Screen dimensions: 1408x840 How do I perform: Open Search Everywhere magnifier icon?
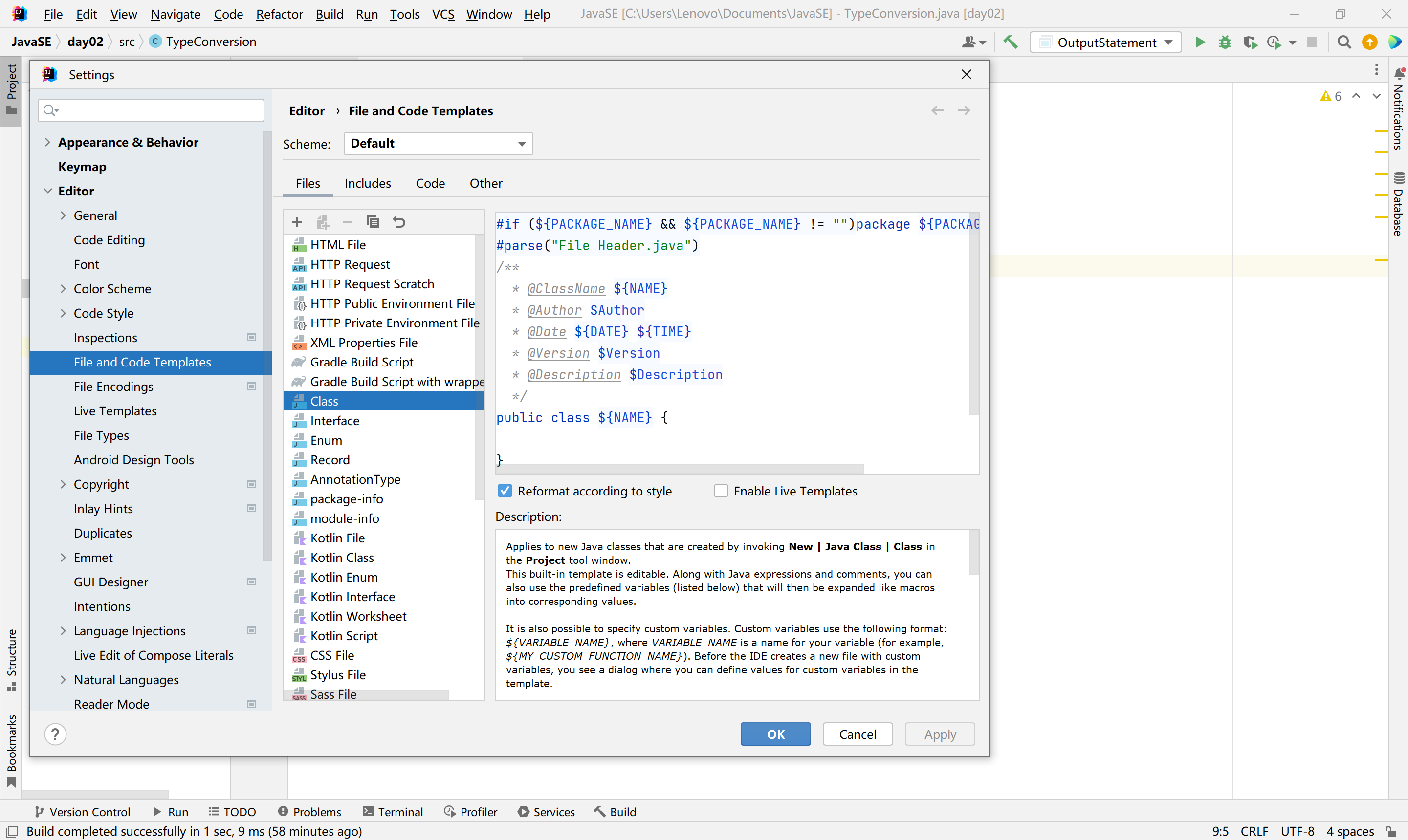[x=1343, y=42]
